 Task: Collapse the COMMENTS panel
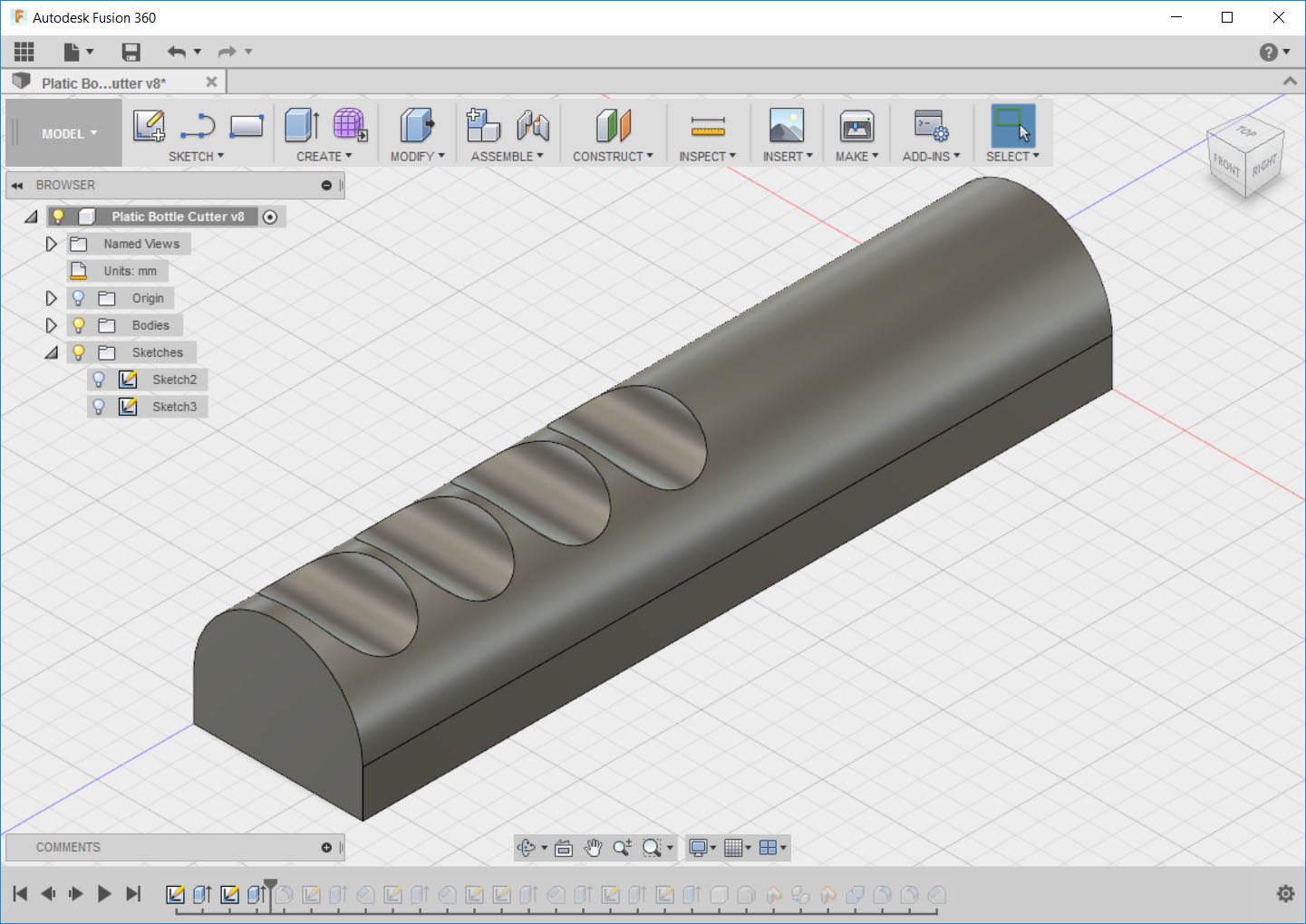coord(326,847)
